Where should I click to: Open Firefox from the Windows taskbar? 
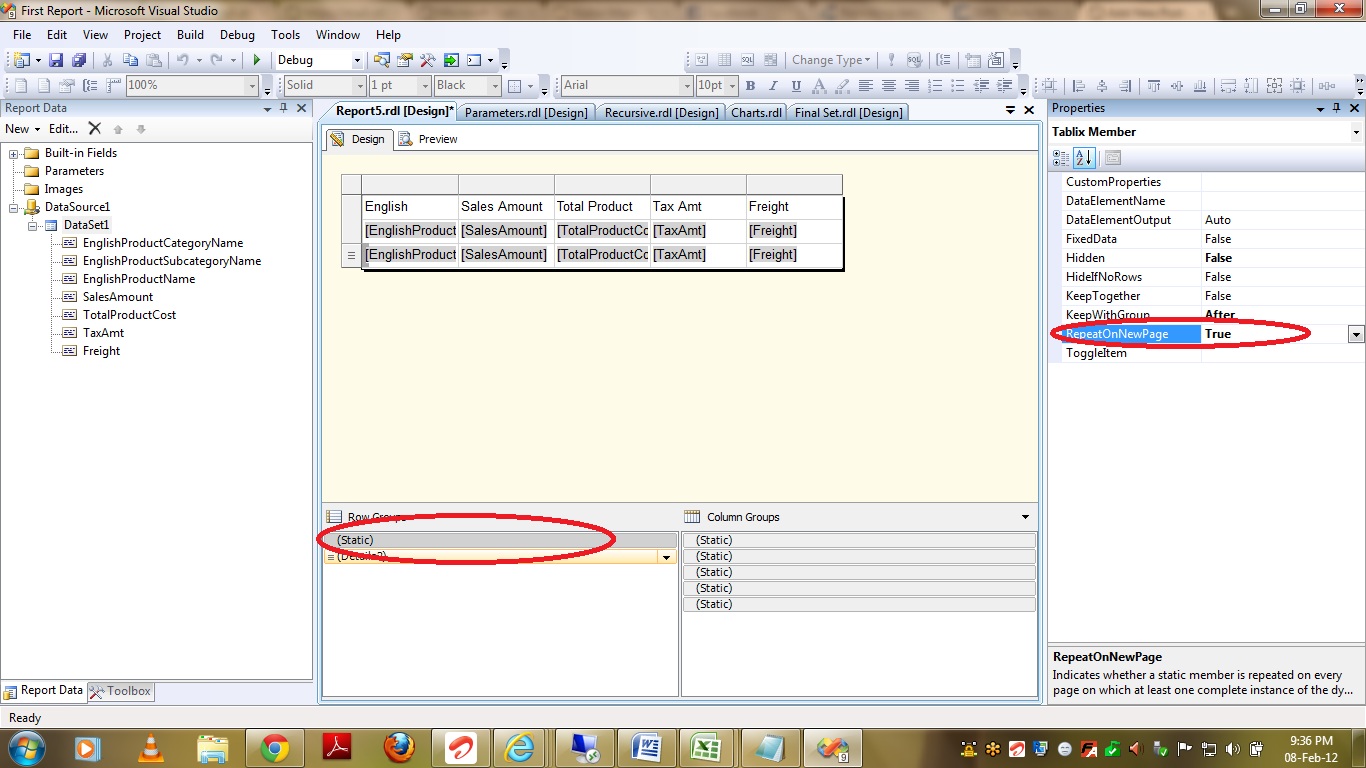[x=399, y=747]
